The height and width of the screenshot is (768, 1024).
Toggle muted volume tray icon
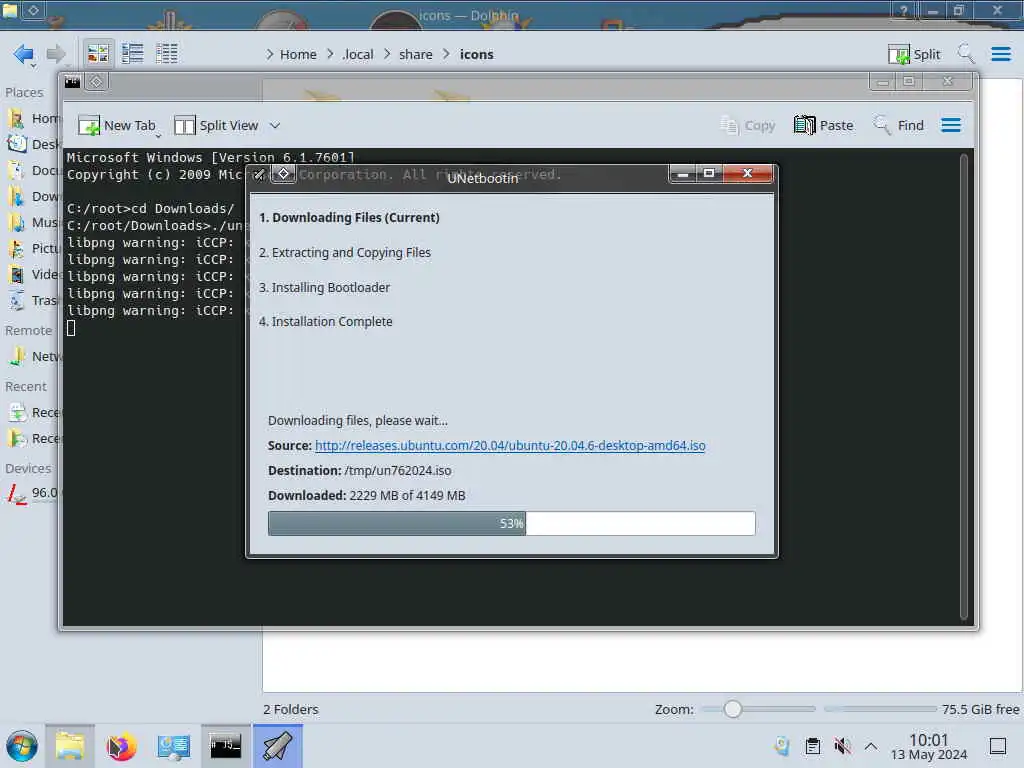[x=842, y=746]
